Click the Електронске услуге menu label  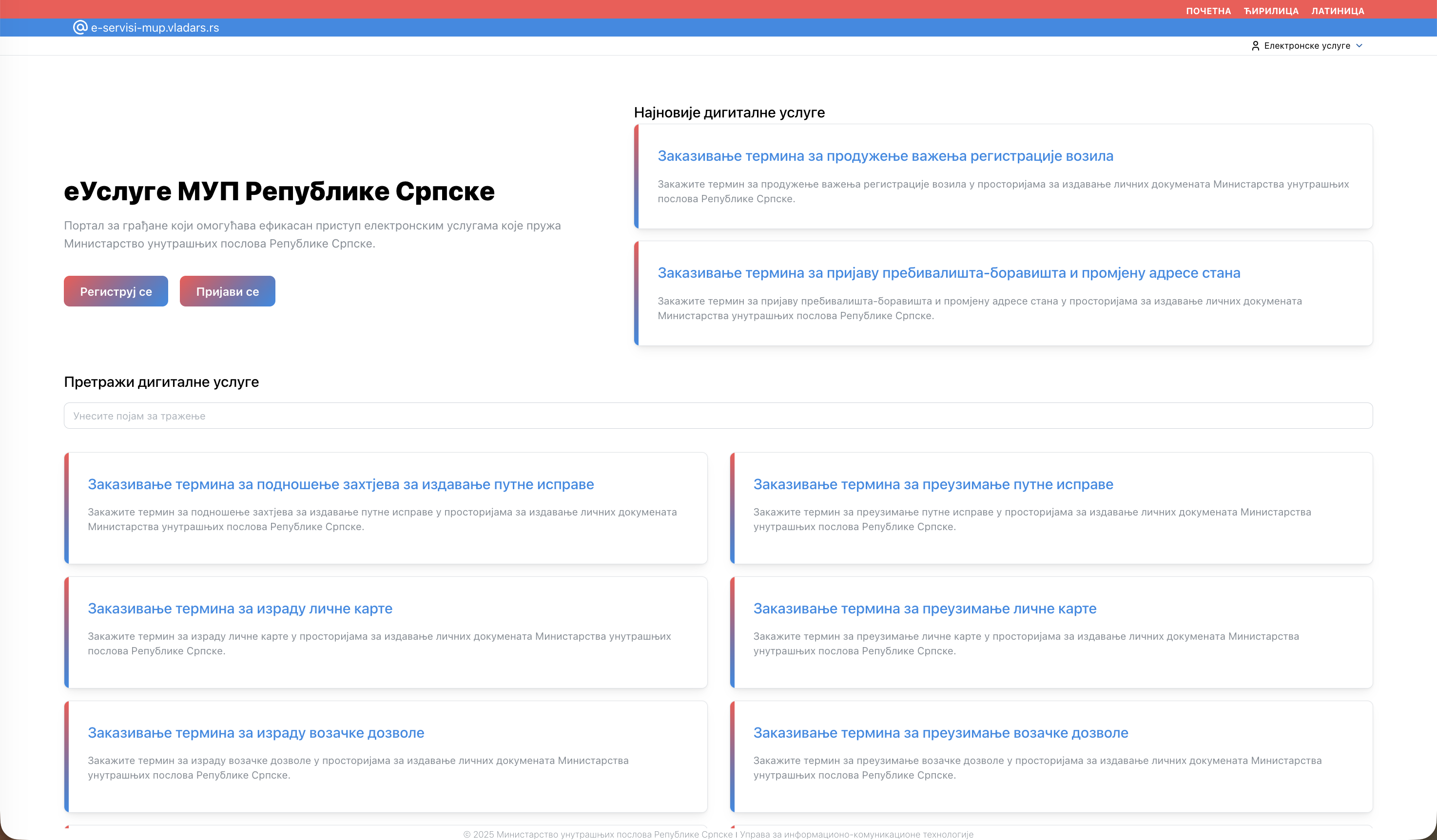(x=1307, y=46)
